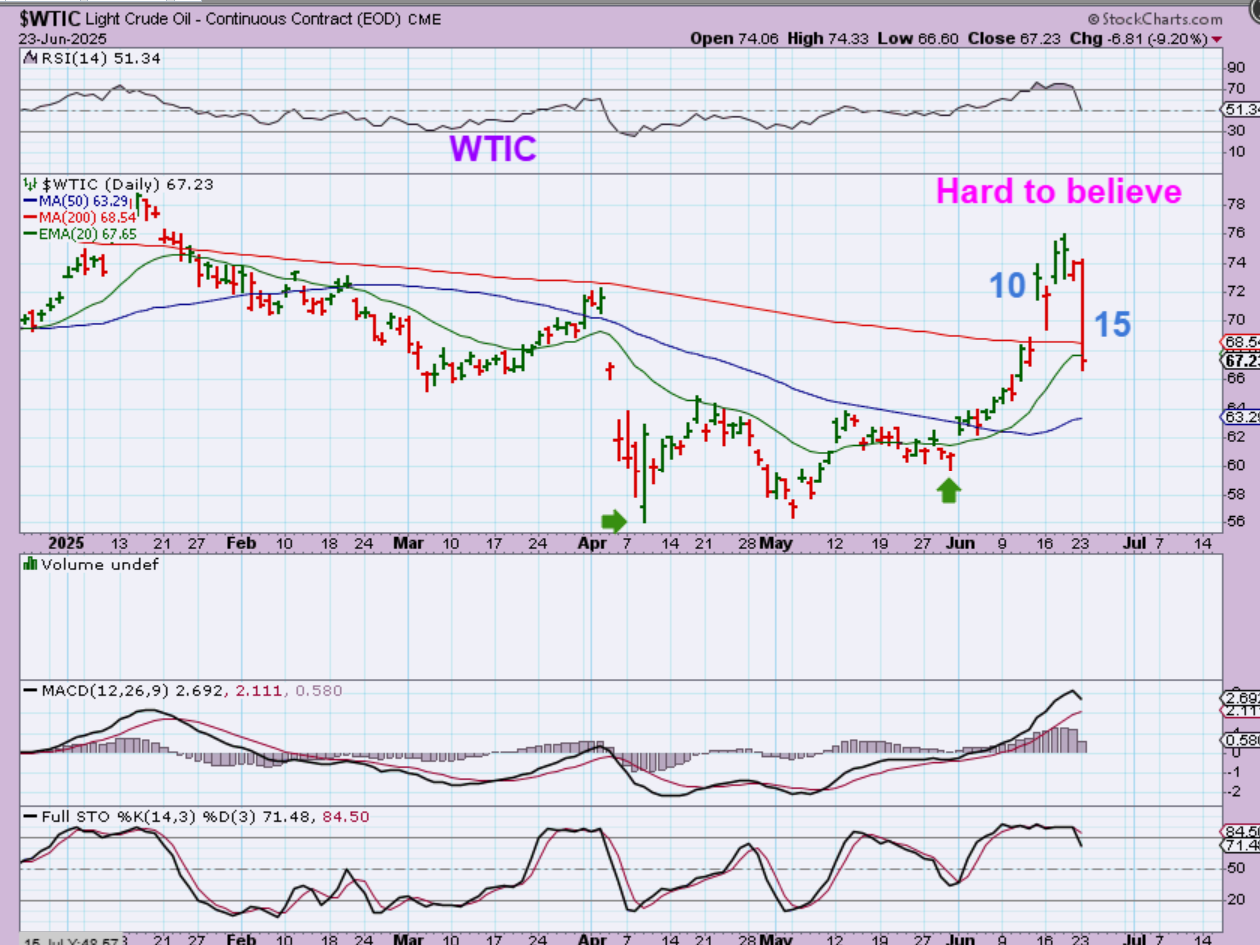The image size is (1260, 945).
Task: Click the 58 level on price axis
Action: click(x=1236, y=494)
